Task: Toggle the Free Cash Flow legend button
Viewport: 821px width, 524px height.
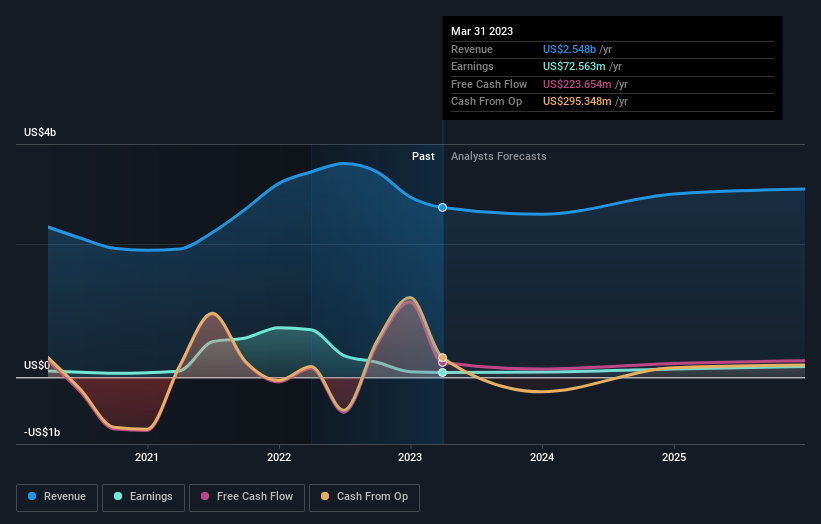Action: point(247,497)
